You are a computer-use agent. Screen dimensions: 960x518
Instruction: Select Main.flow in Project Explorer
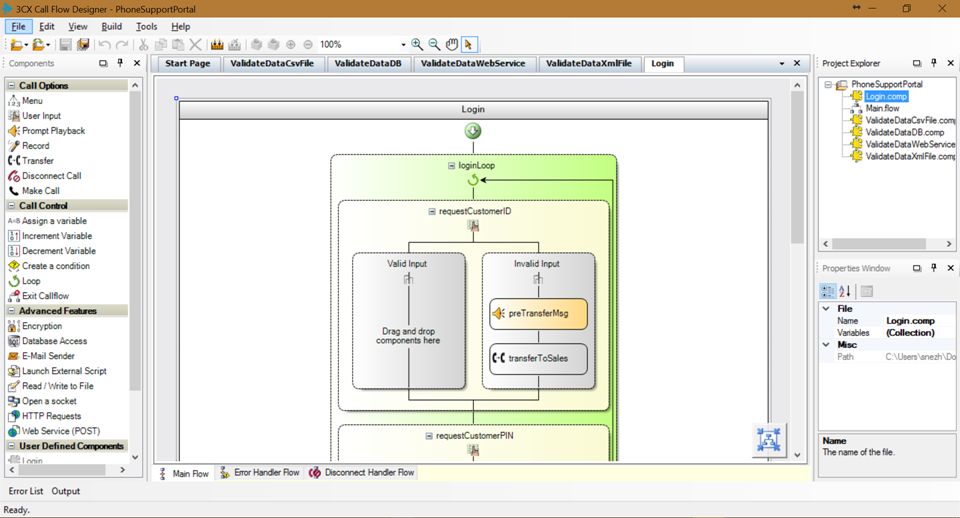point(882,108)
